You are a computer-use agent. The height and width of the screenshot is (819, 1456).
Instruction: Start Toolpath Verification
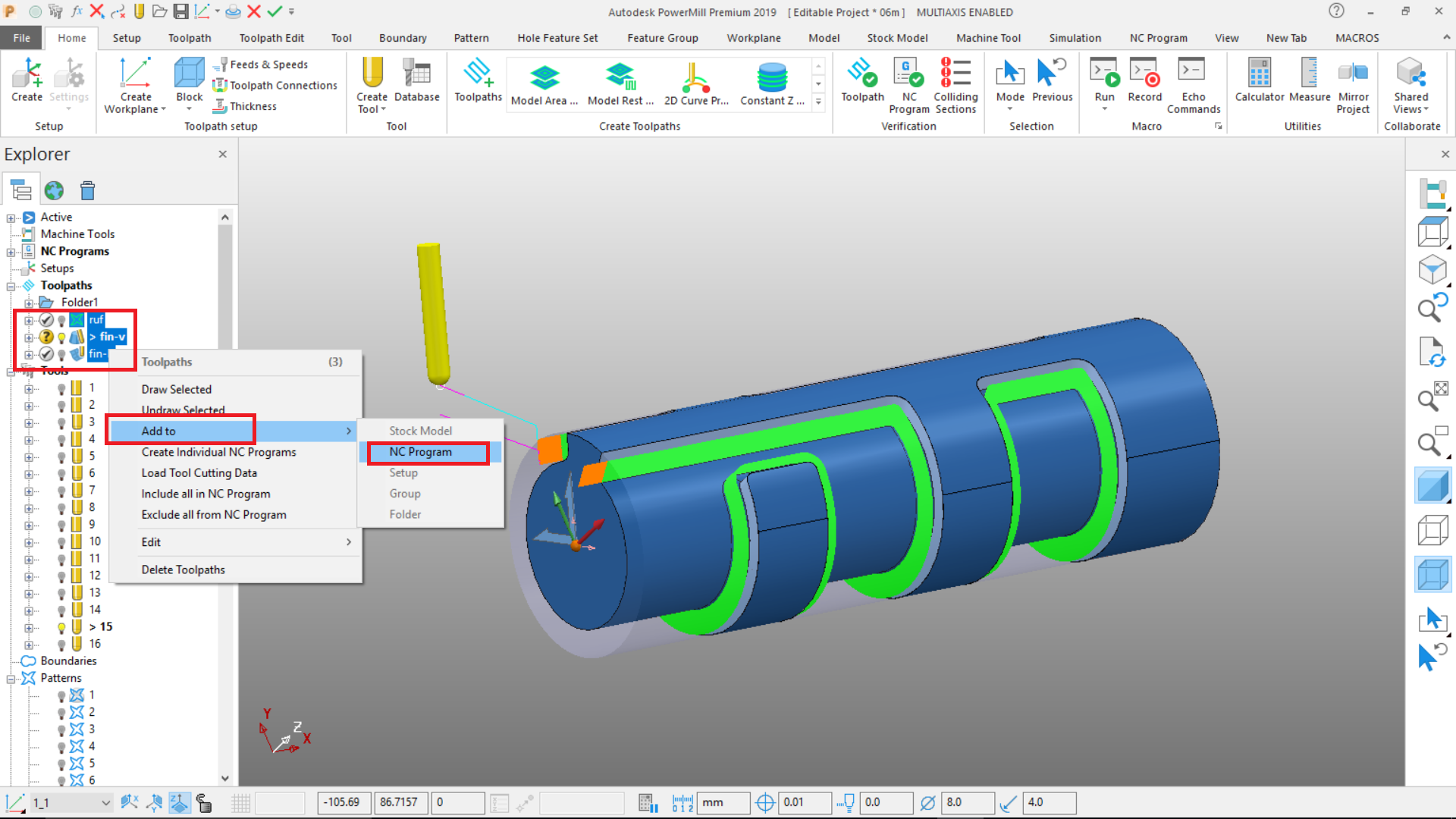862,80
